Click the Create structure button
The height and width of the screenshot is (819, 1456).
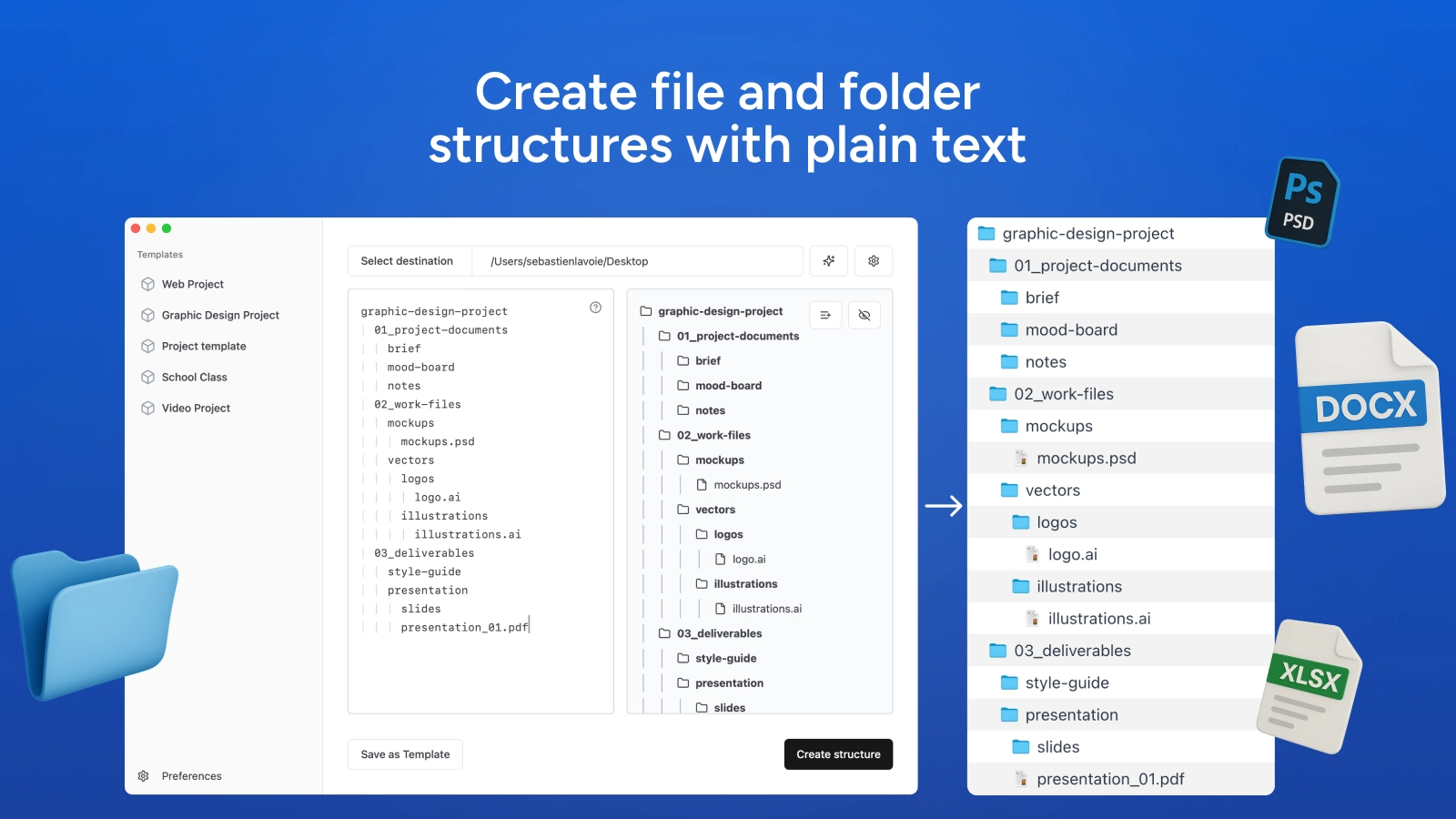coord(837,753)
